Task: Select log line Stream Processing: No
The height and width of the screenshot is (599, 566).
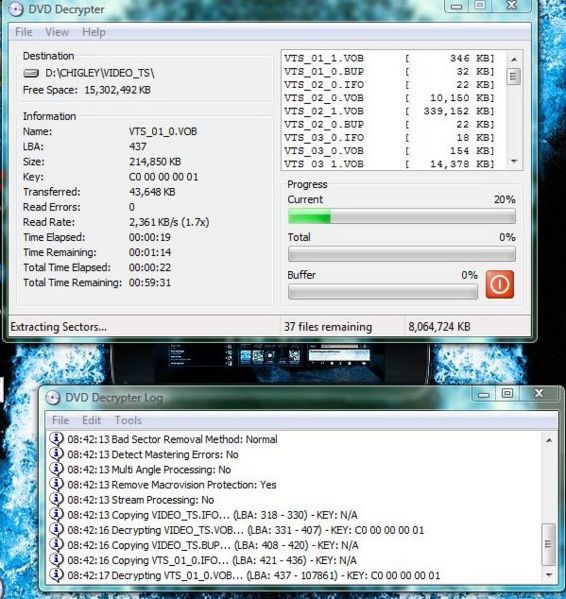Action: [x=141, y=500]
